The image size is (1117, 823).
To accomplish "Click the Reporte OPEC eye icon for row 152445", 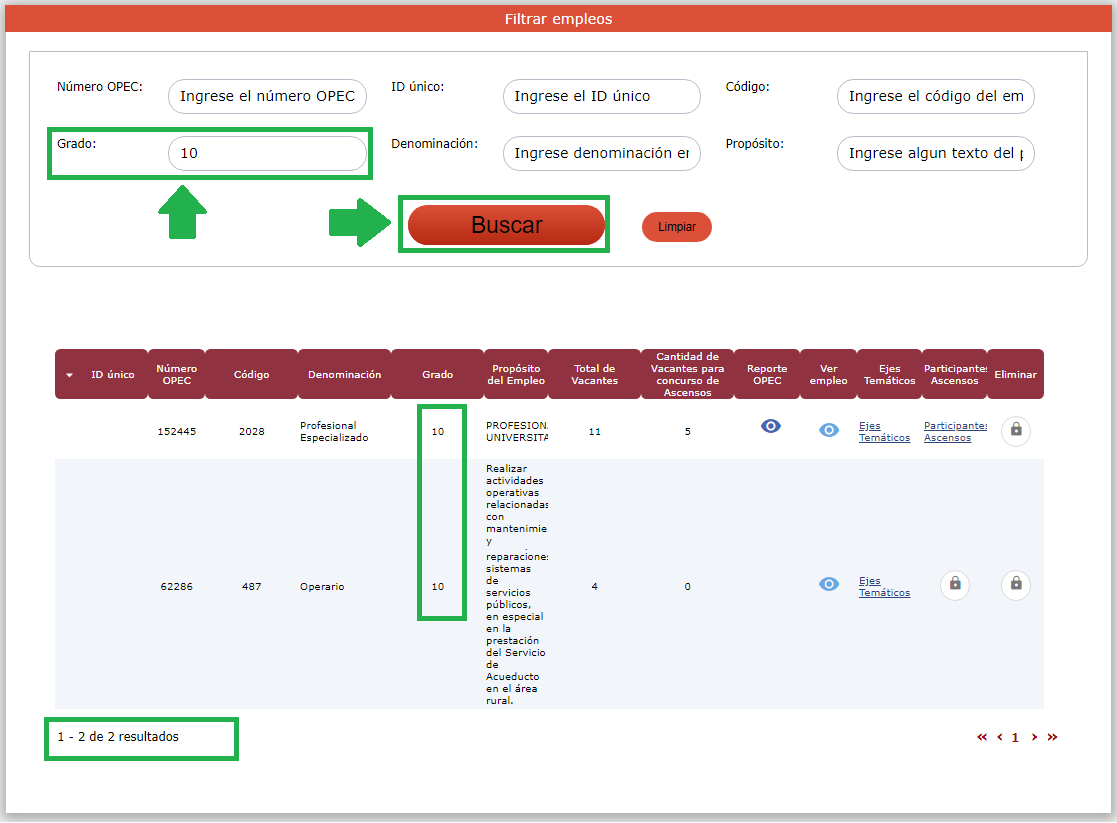I will coord(769,426).
